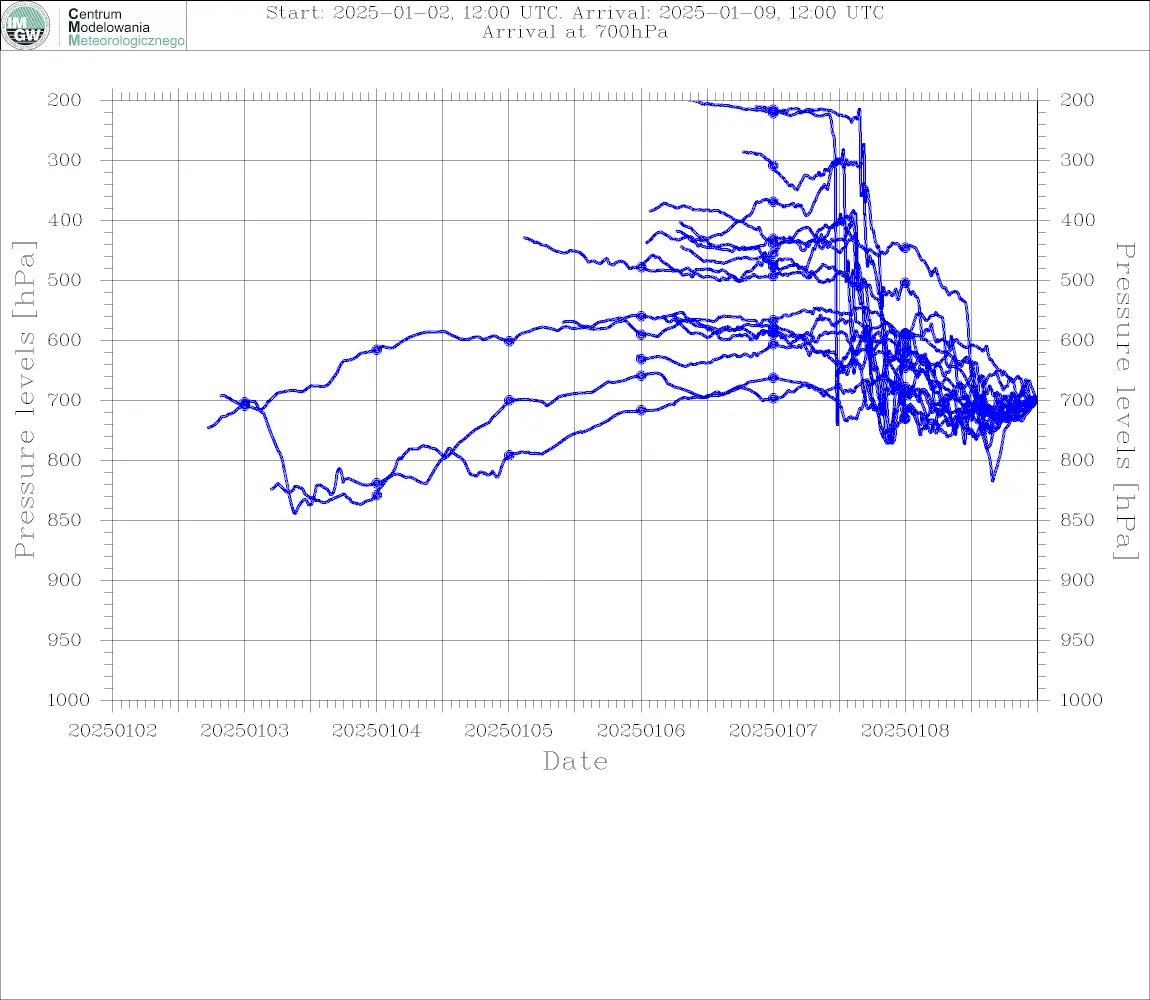
Task: Click the left y-axis label 950
Action: point(65,640)
